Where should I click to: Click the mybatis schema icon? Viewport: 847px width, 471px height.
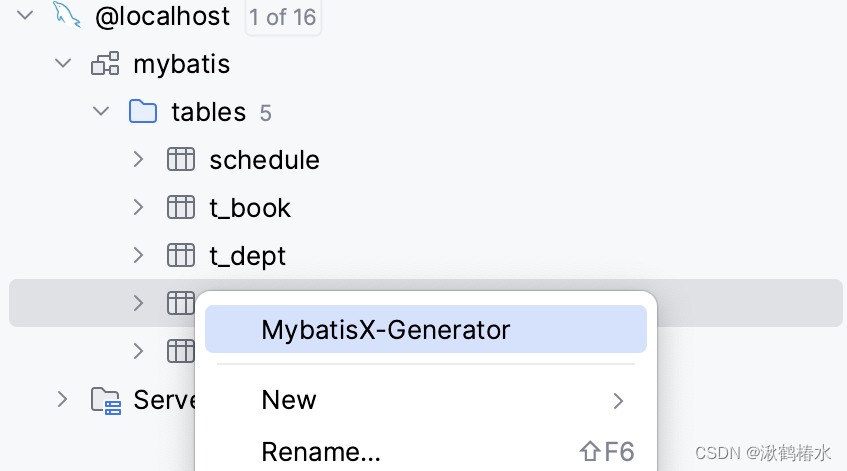[x=105, y=64]
